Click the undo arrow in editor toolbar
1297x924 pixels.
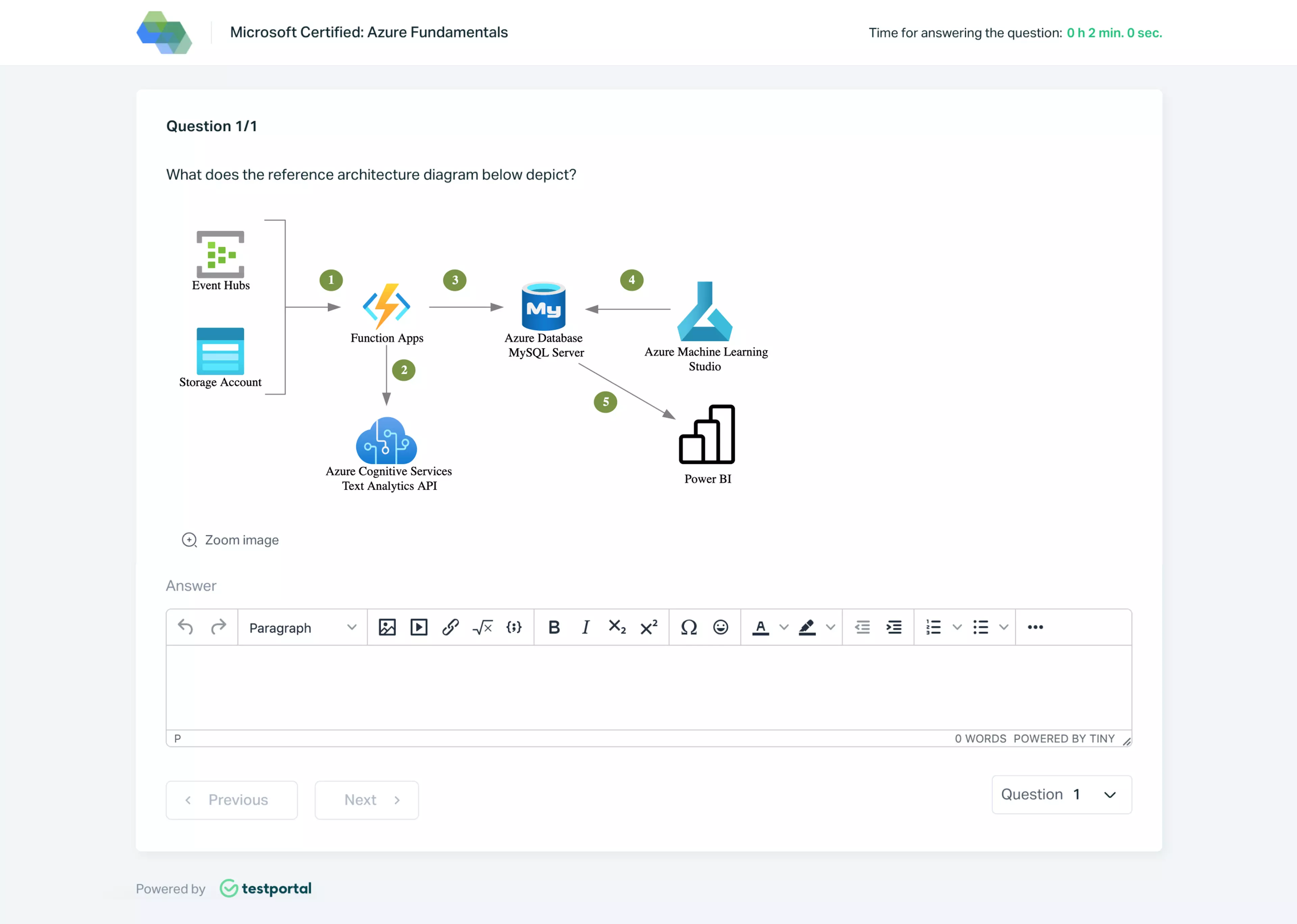pyautogui.click(x=185, y=627)
